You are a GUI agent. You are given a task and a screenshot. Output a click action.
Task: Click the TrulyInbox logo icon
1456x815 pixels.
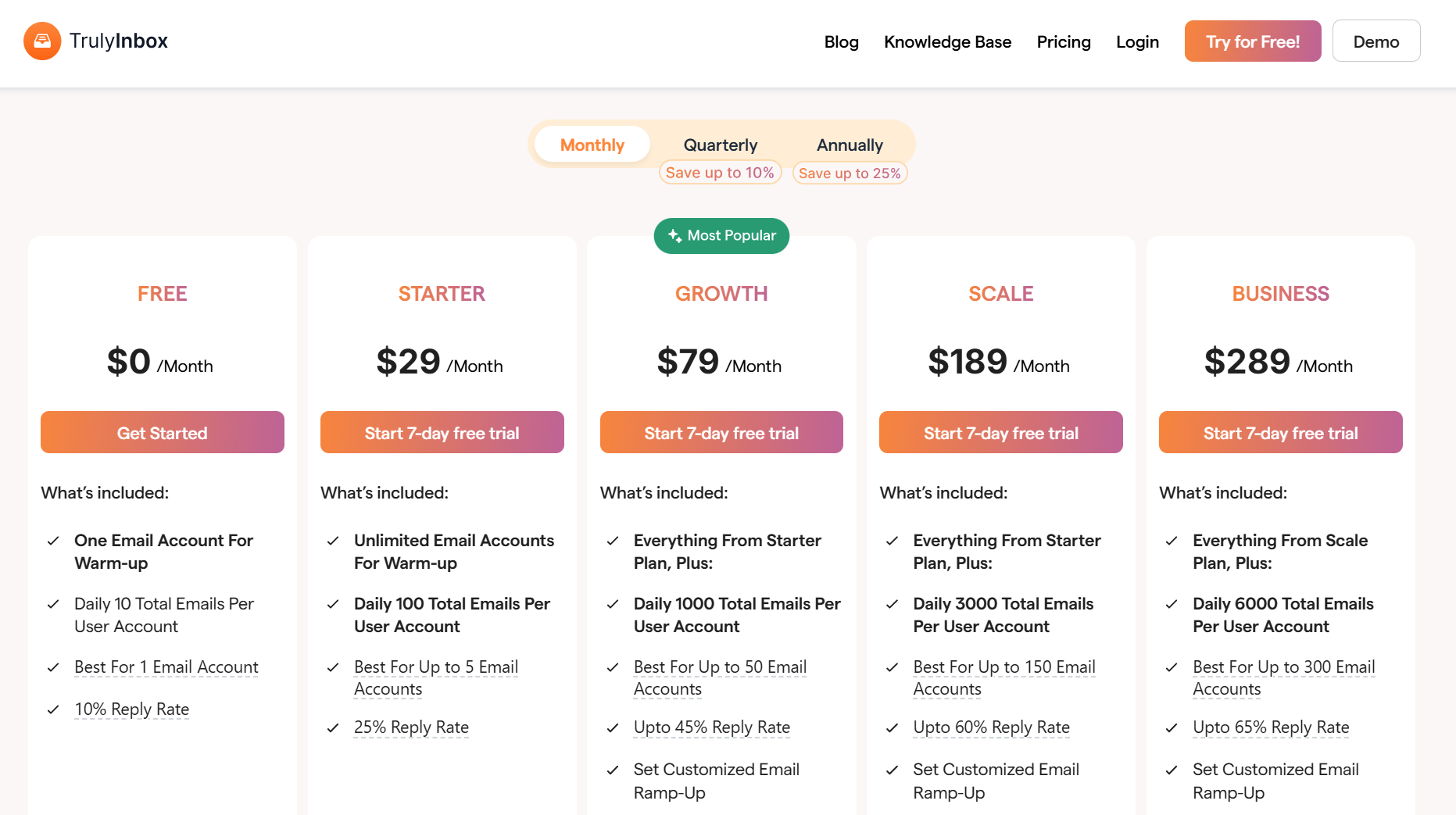[43, 41]
